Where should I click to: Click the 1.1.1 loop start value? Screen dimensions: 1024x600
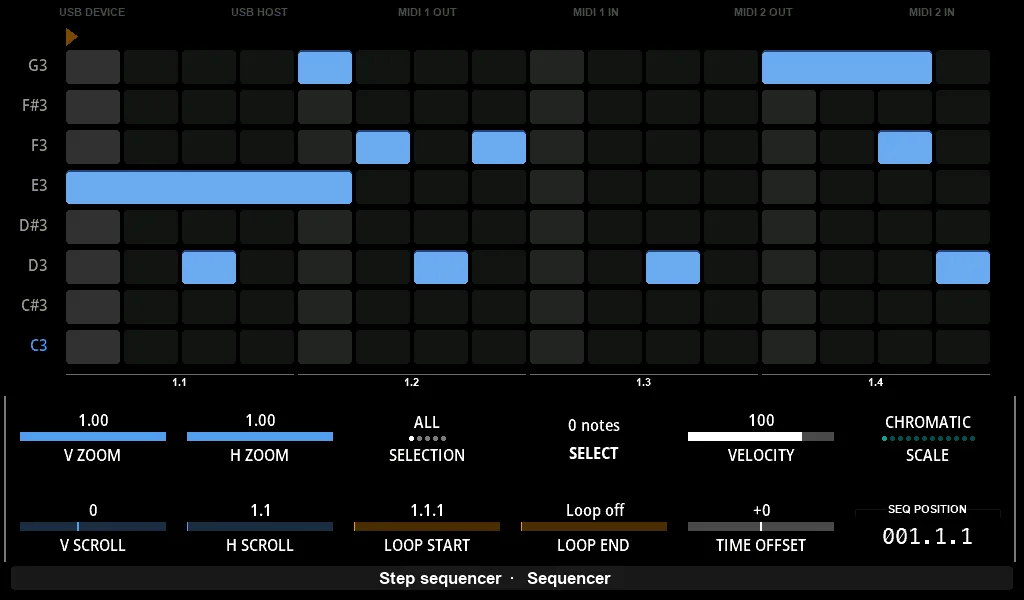coord(427,510)
